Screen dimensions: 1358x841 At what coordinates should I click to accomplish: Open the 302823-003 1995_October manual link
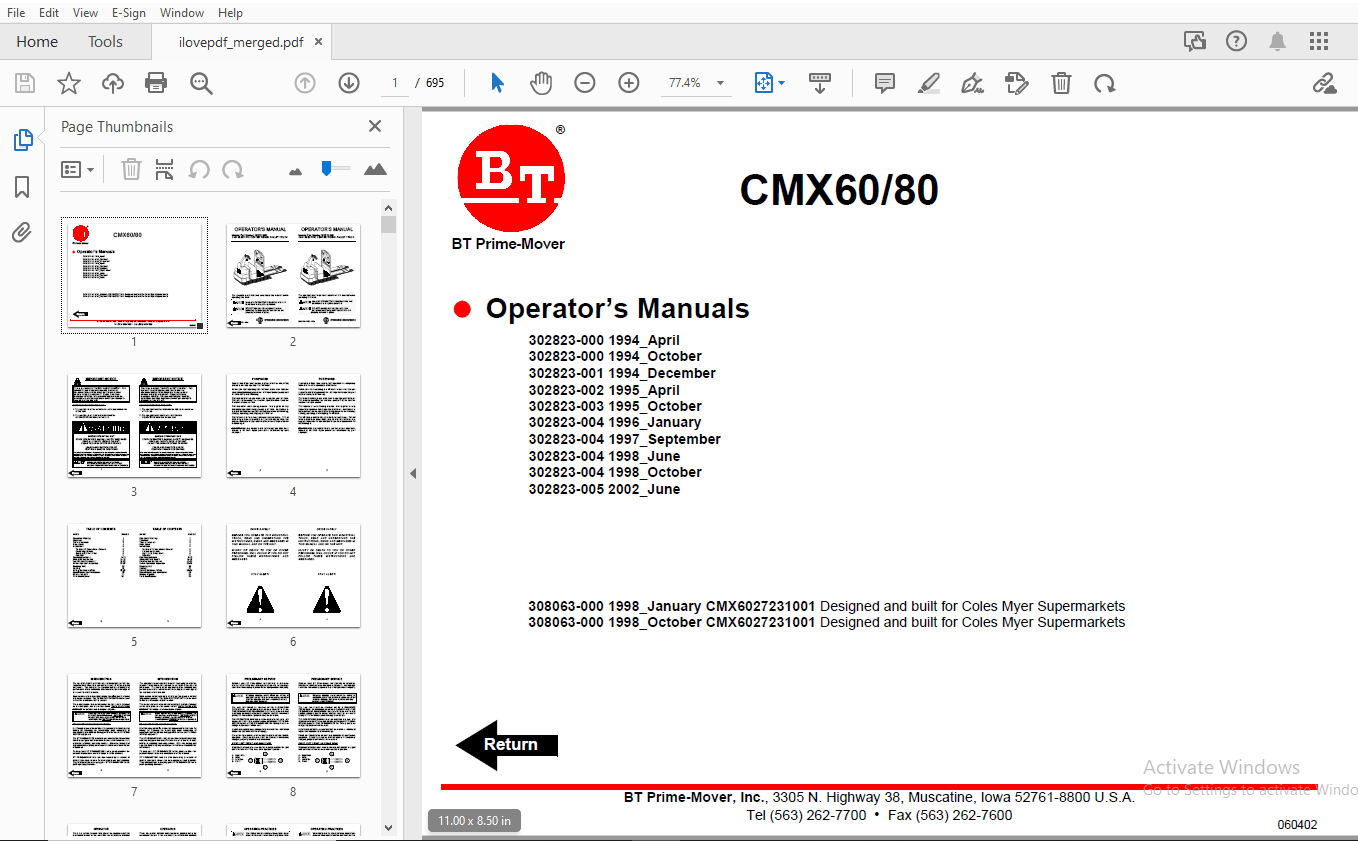pos(615,406)
